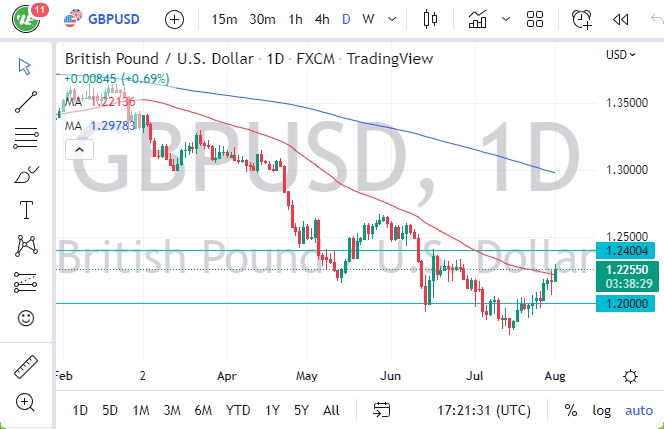664x429 pixels.
Task: Toggle percent scale mode
Action: (x=571, y=410)
